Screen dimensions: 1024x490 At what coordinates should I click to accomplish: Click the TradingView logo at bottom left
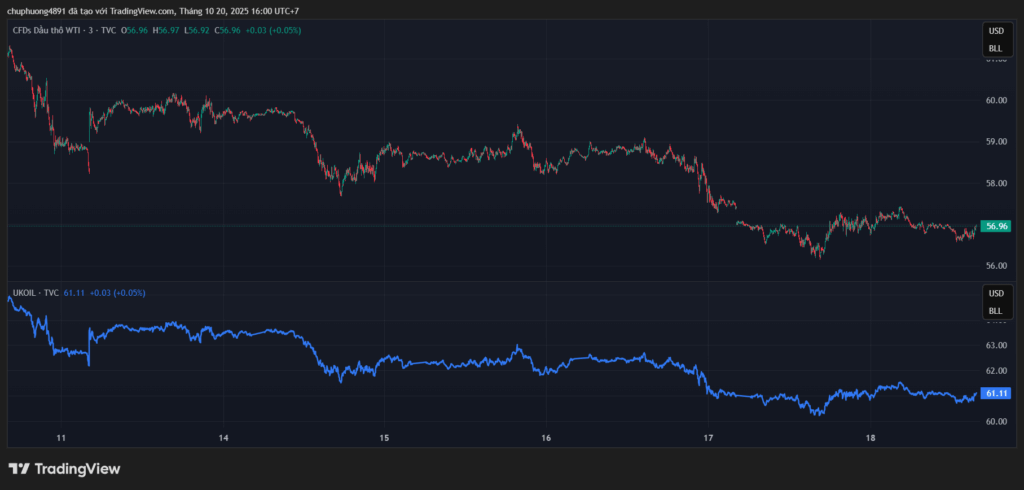point(64,468)
